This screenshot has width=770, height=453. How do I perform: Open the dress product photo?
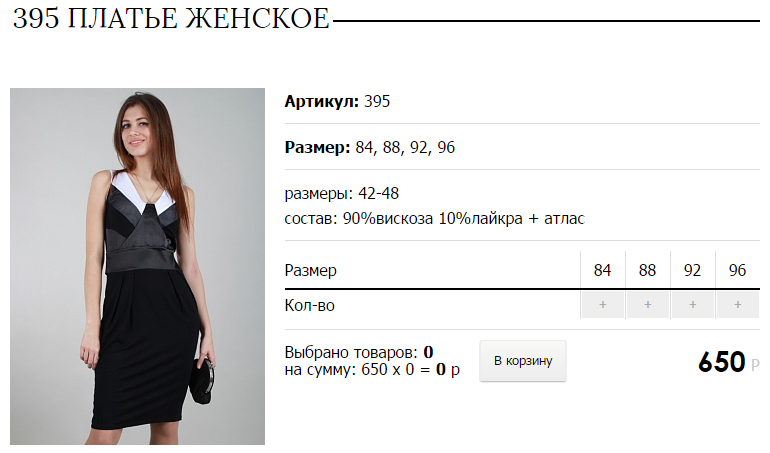(138, 266)
